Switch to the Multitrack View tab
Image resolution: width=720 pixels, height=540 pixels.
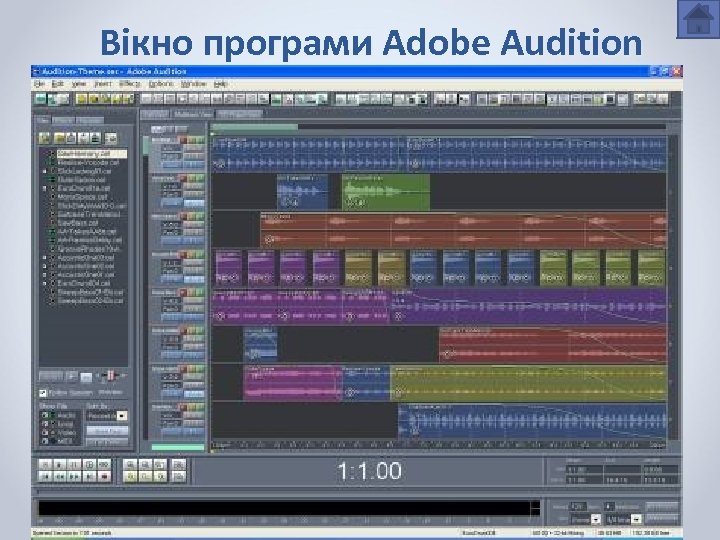pyautogui.click(x=193, y=114)
